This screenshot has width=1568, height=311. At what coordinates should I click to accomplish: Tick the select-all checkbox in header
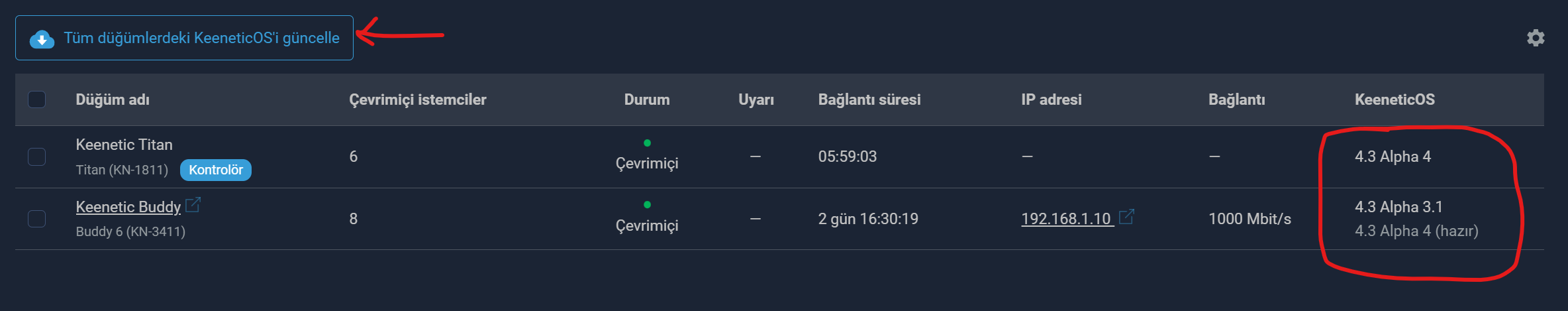(x=37, y=99)
